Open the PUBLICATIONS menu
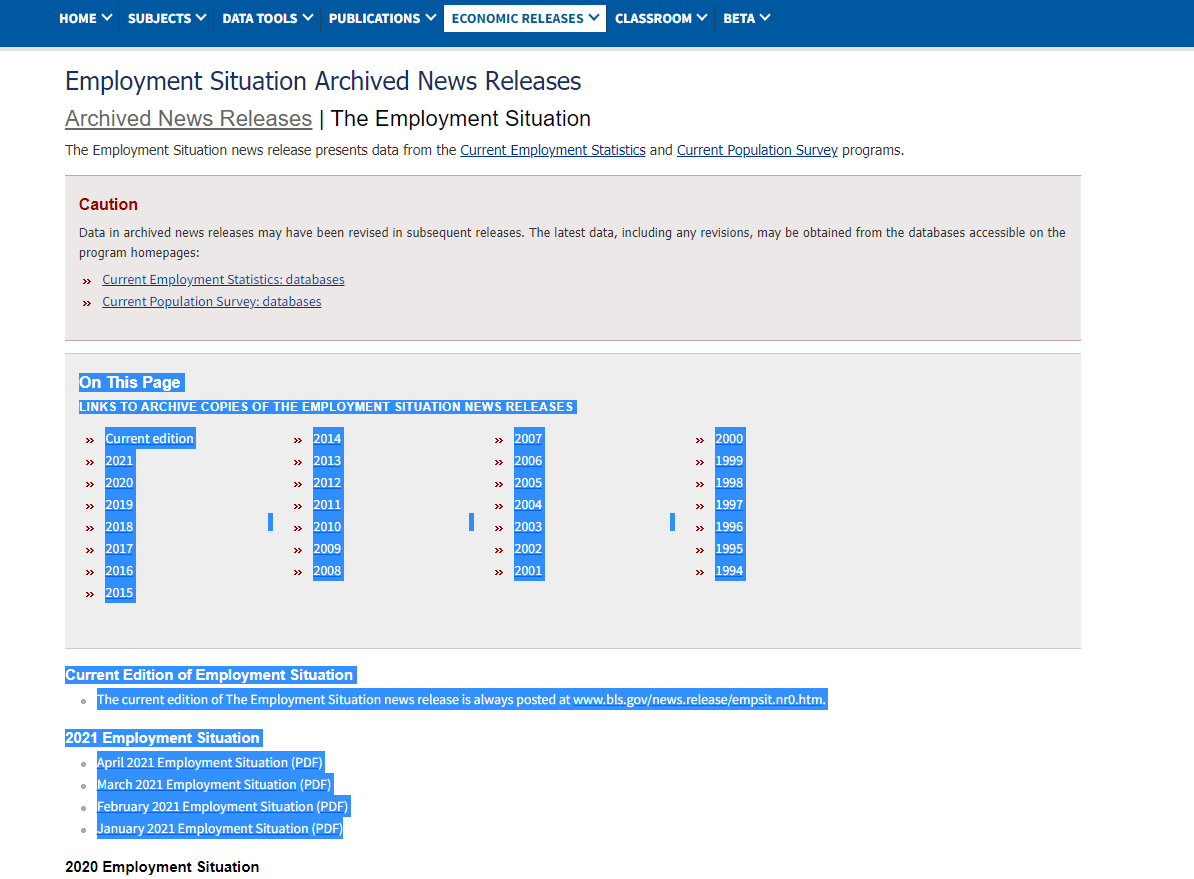The width and height of the screenshot is (1194, 879). 382,18
